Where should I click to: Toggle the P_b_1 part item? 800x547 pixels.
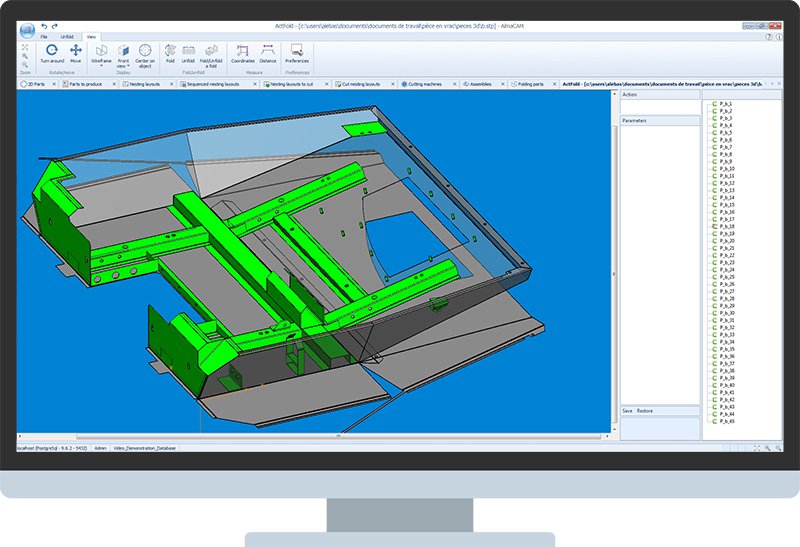coord(725,104)
